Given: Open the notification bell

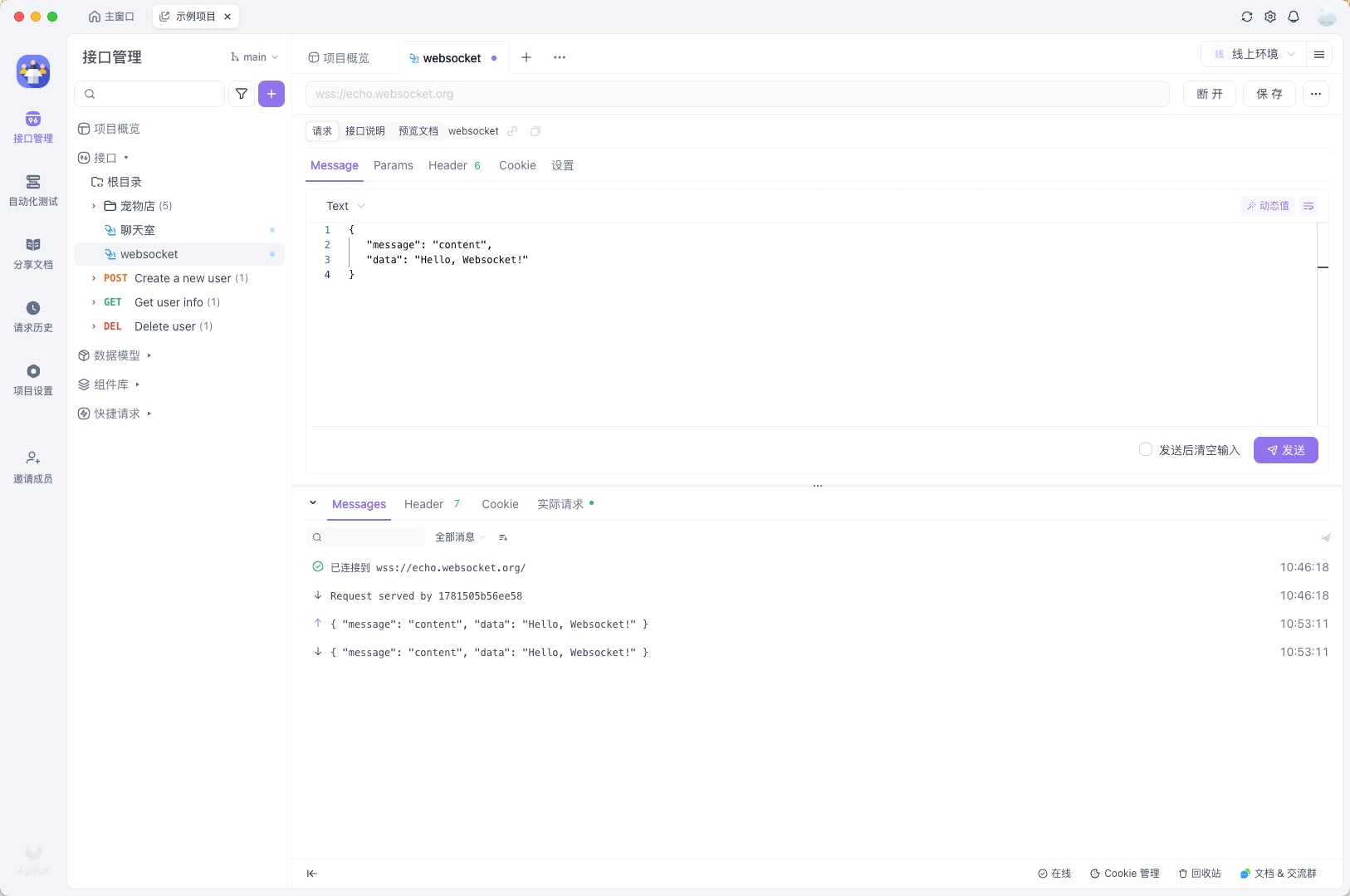Looking at the screenshot, I should (1294, 16).
